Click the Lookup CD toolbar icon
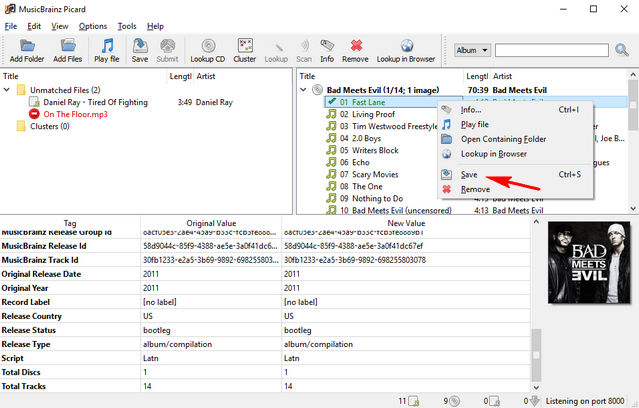The image size is (639, 408). click(208, 50)
